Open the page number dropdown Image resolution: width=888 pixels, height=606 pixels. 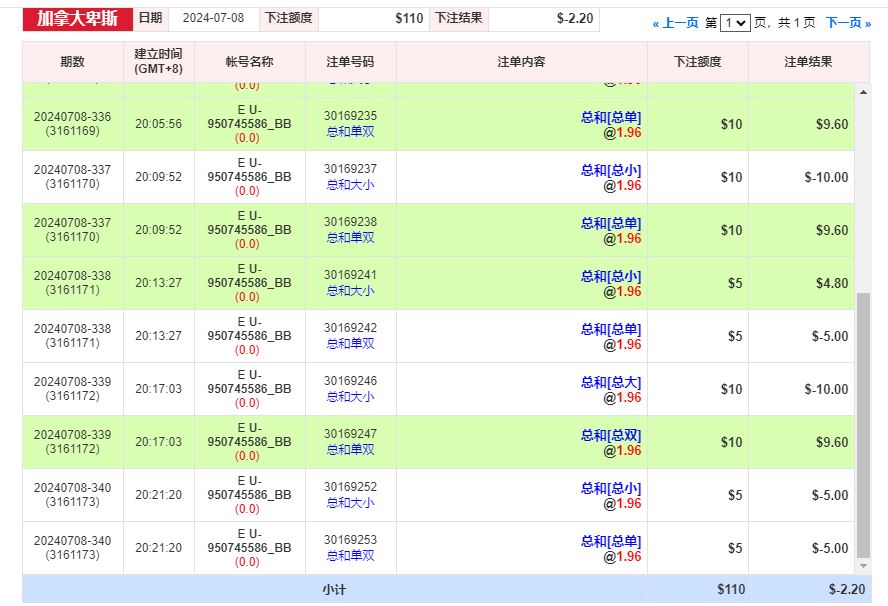735,22
